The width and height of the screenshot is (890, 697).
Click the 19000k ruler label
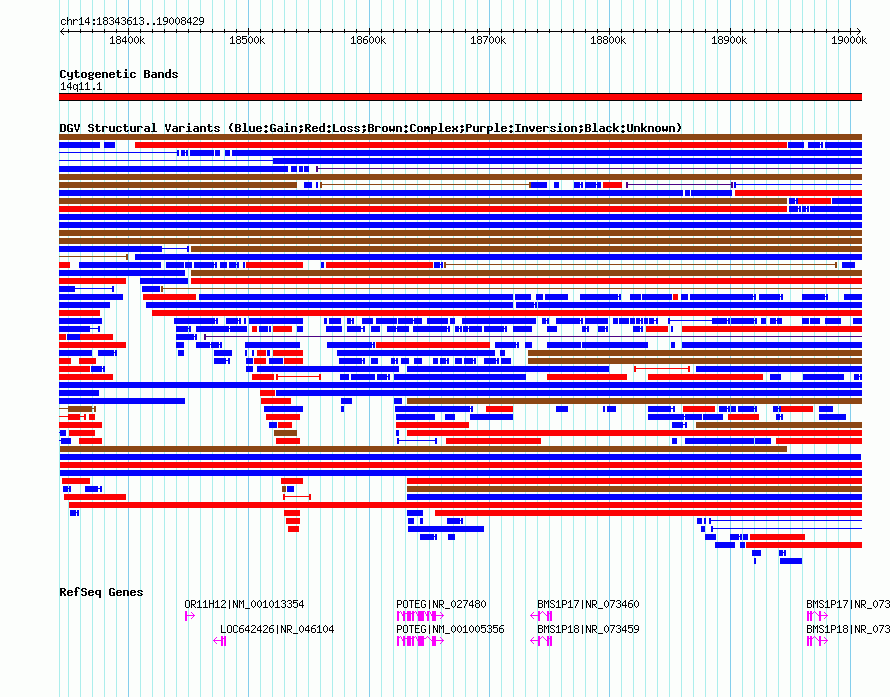tap(849, 40)
